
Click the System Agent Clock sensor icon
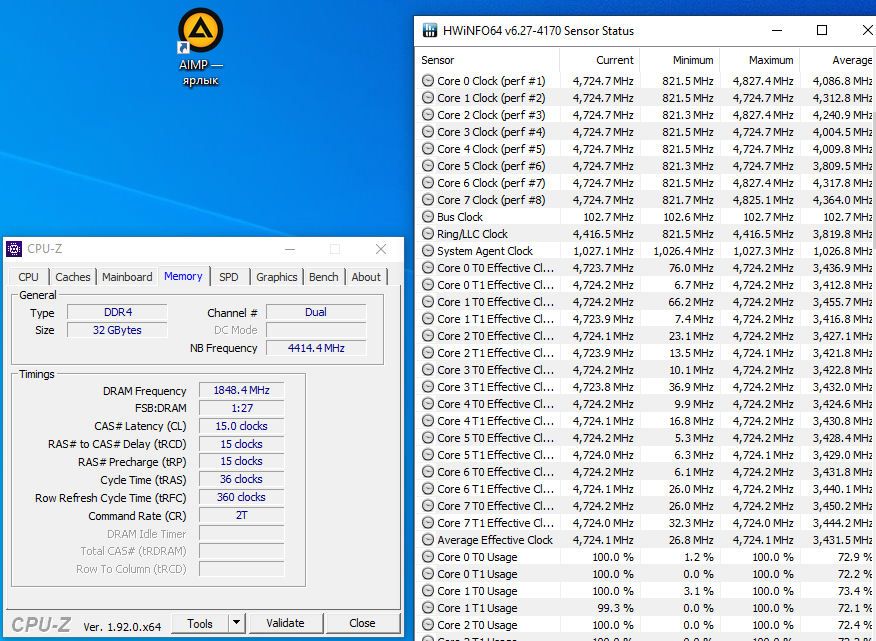(x=428, y=251)
